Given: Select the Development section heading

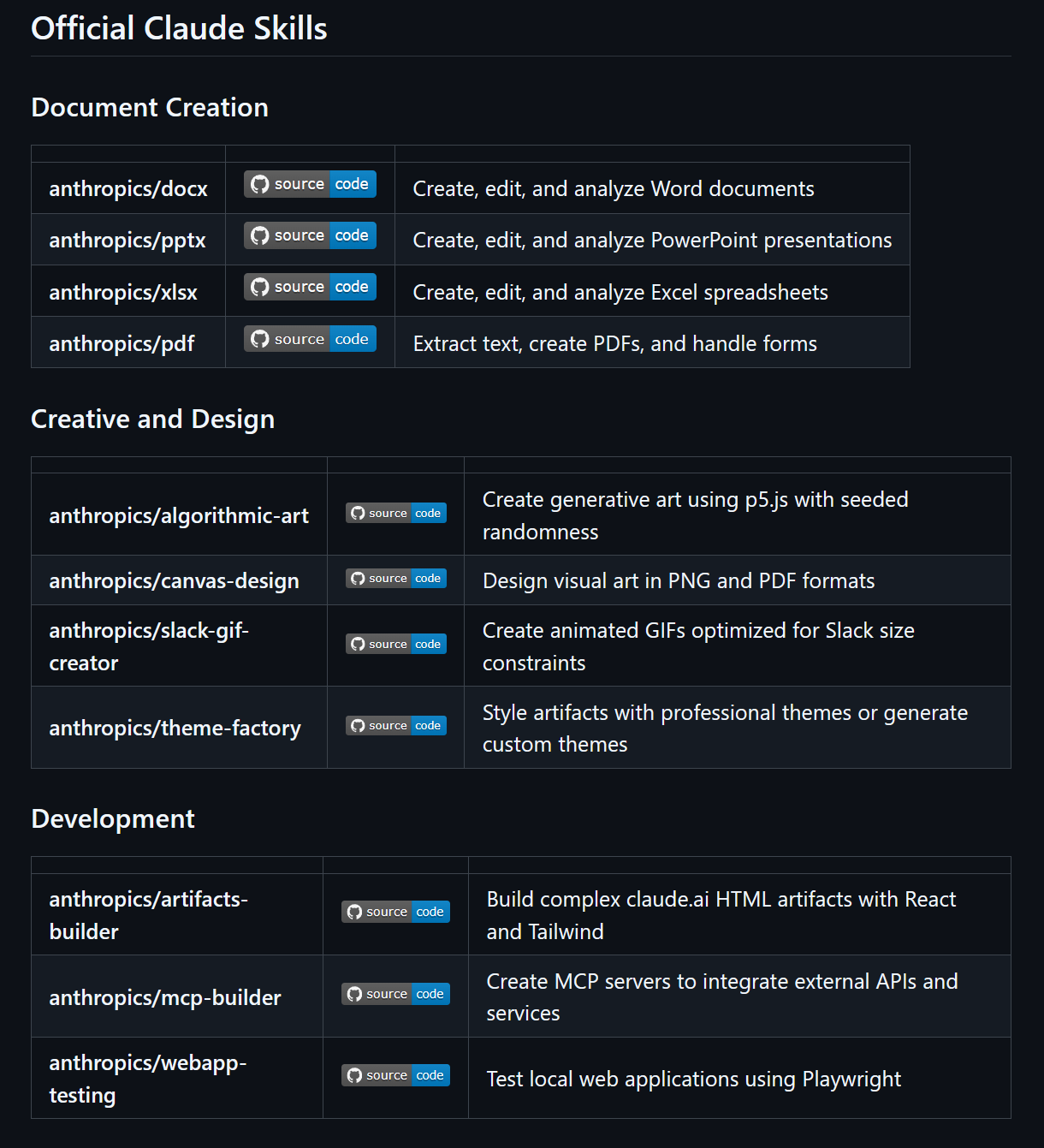Looking at the screenshot, I should [113, 819].
